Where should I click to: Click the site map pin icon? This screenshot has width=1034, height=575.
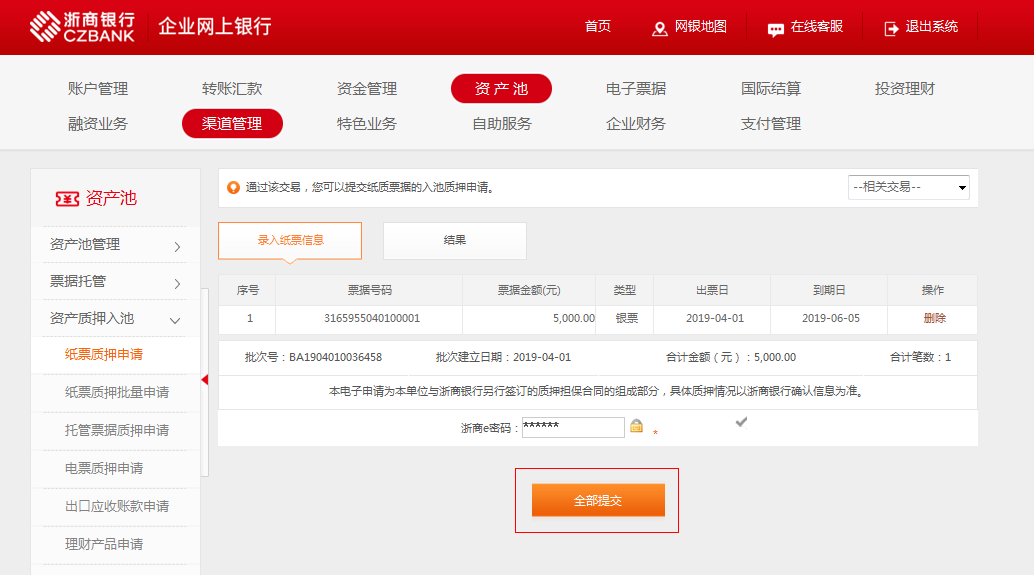click(659, 29)
